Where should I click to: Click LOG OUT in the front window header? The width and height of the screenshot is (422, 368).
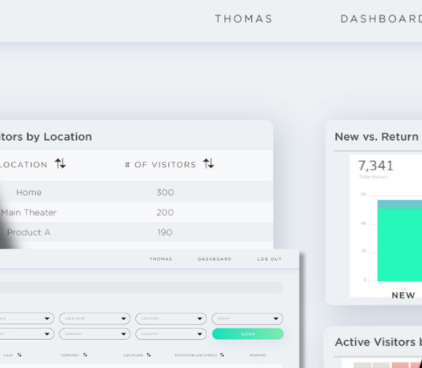tap(269, 259)
